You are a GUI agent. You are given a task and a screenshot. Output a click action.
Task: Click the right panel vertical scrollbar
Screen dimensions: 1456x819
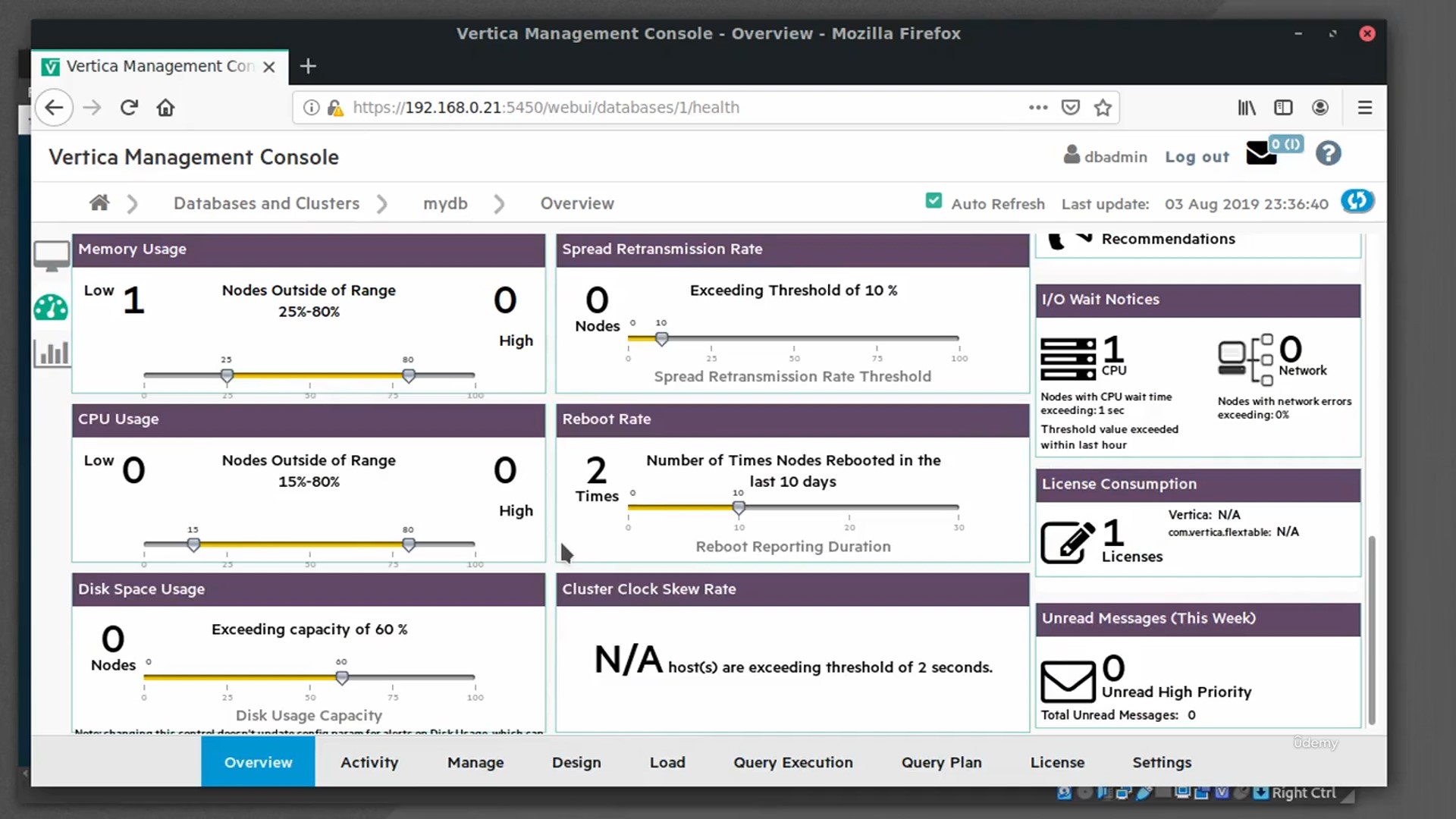point(1371,629)
